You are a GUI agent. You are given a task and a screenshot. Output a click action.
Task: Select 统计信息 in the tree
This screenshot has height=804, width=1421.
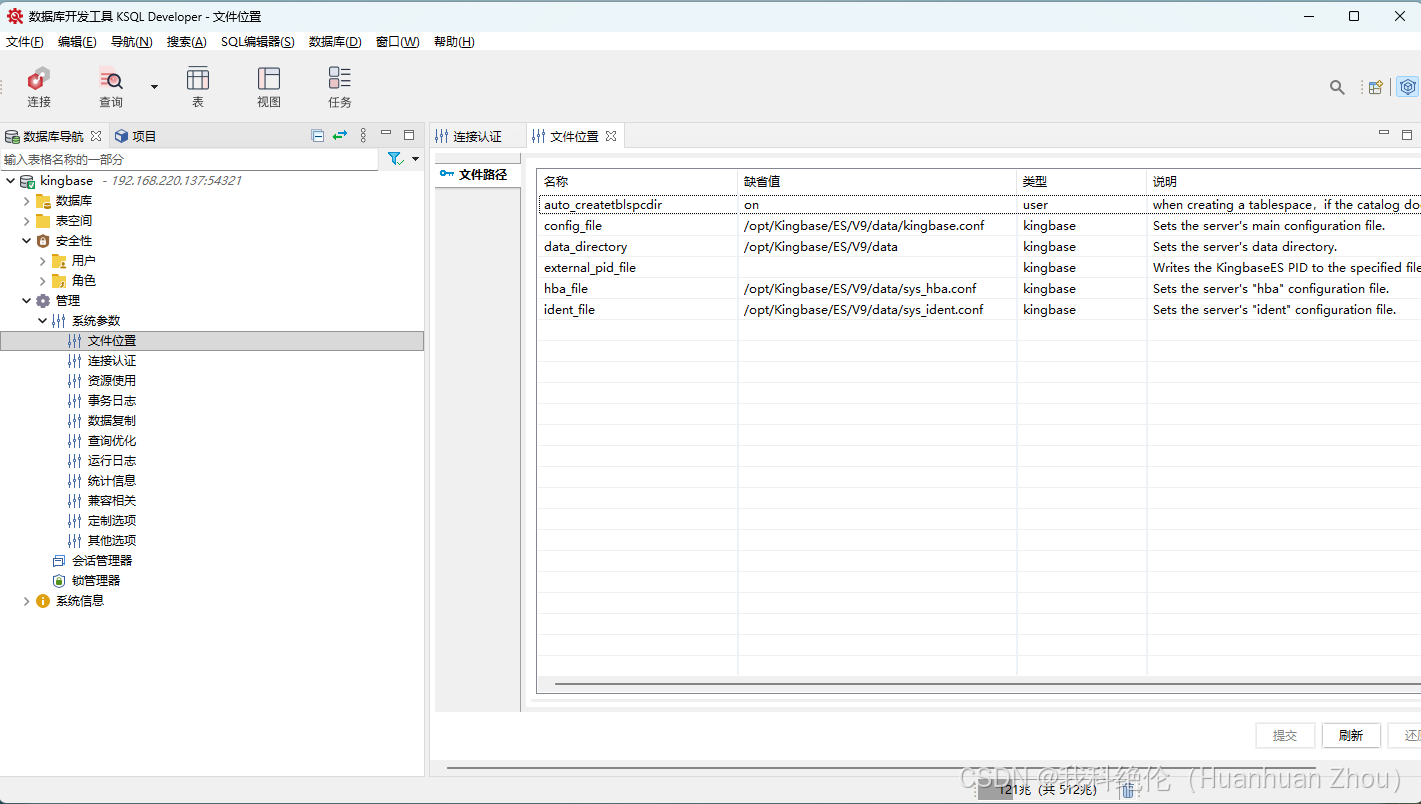pyautogui.click(x=111, y=481)
